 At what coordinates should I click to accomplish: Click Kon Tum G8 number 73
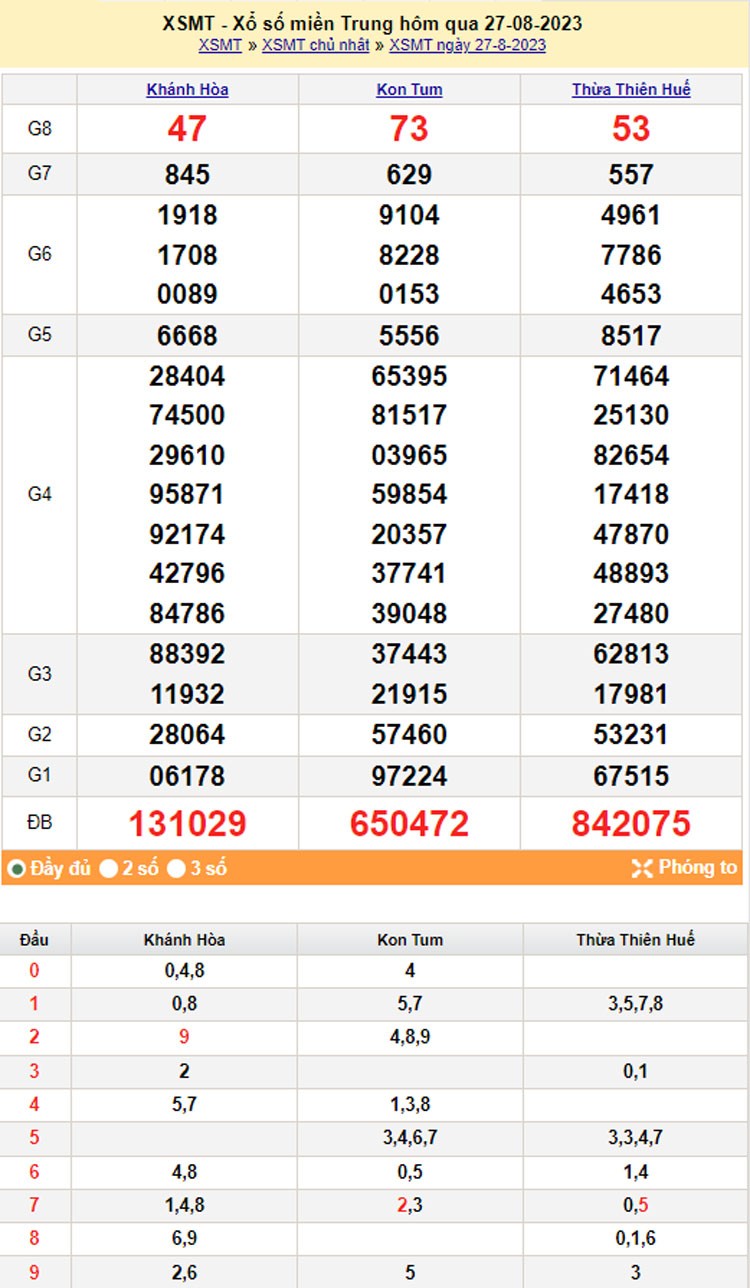(409, 129)
